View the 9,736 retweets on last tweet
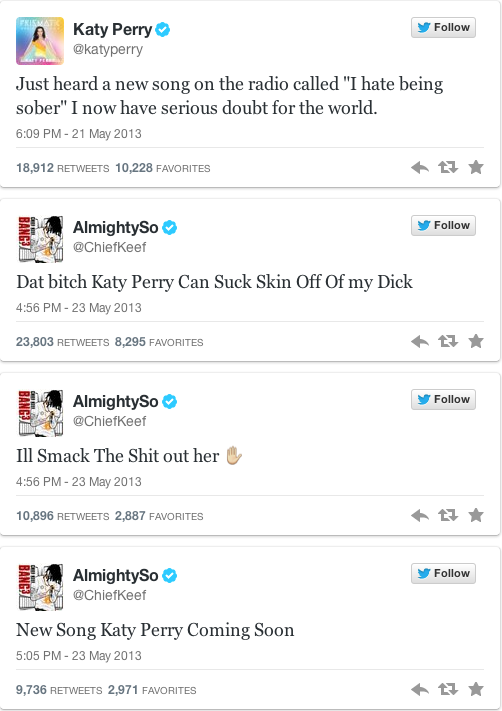The height and width of the screenshot is (711, 502). coord(59,690)
